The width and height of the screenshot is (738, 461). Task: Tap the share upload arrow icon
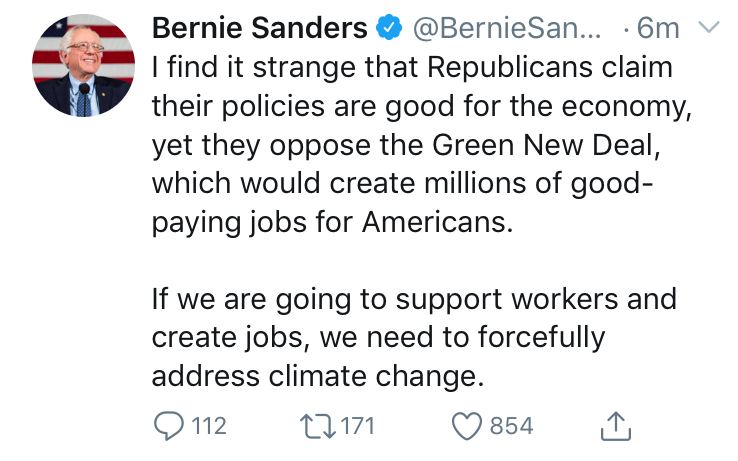click(616, 426)
